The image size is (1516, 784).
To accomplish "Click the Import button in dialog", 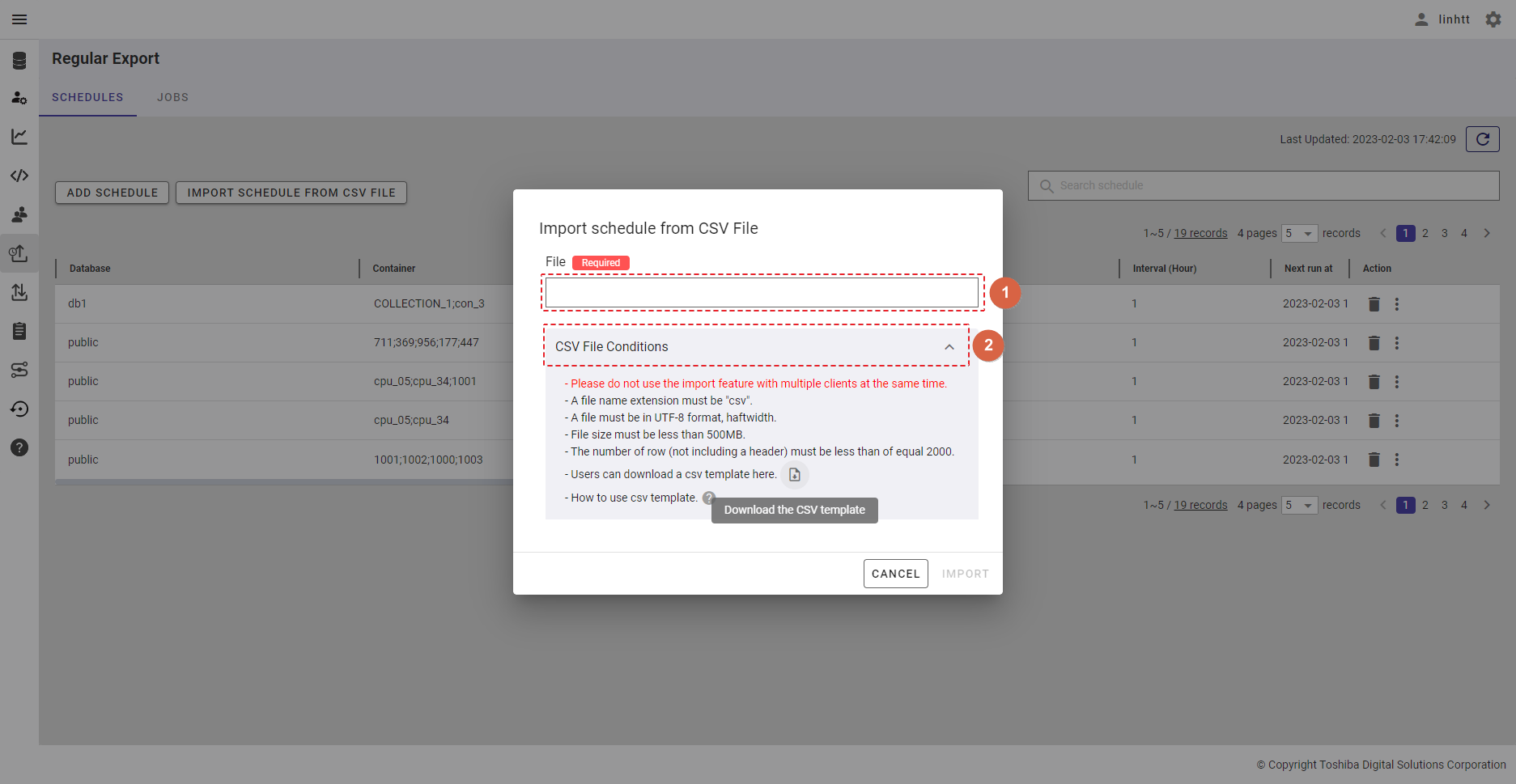I will [x=966, y=574].
